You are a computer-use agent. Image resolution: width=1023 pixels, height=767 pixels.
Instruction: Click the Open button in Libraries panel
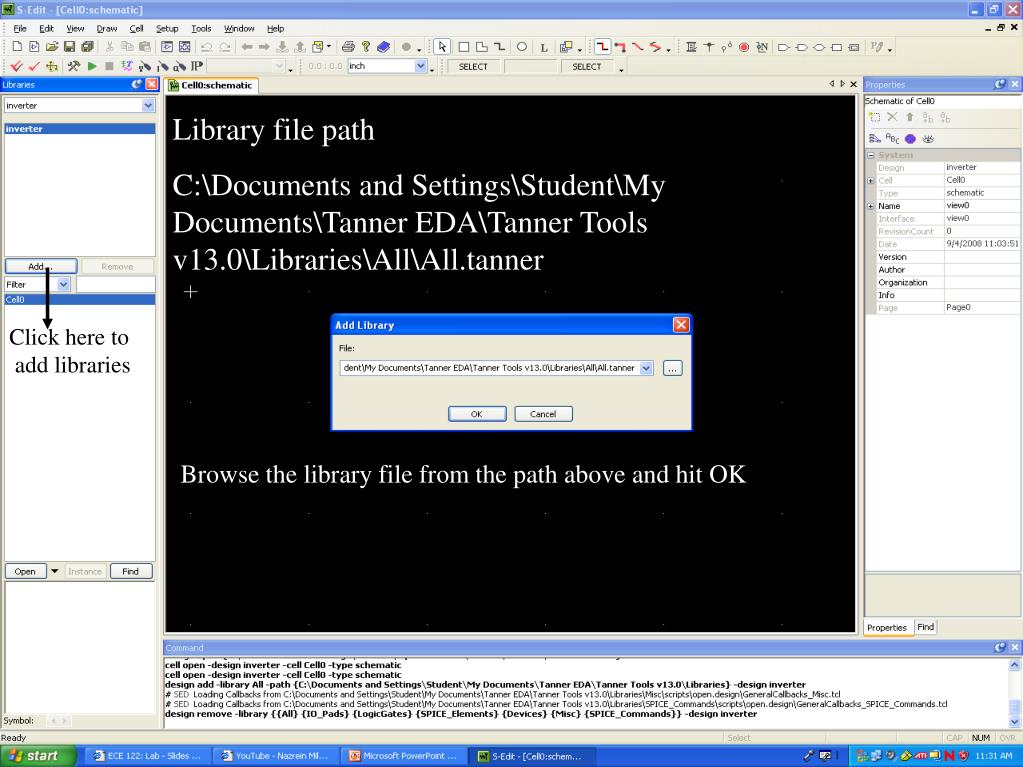click(25, 571)
